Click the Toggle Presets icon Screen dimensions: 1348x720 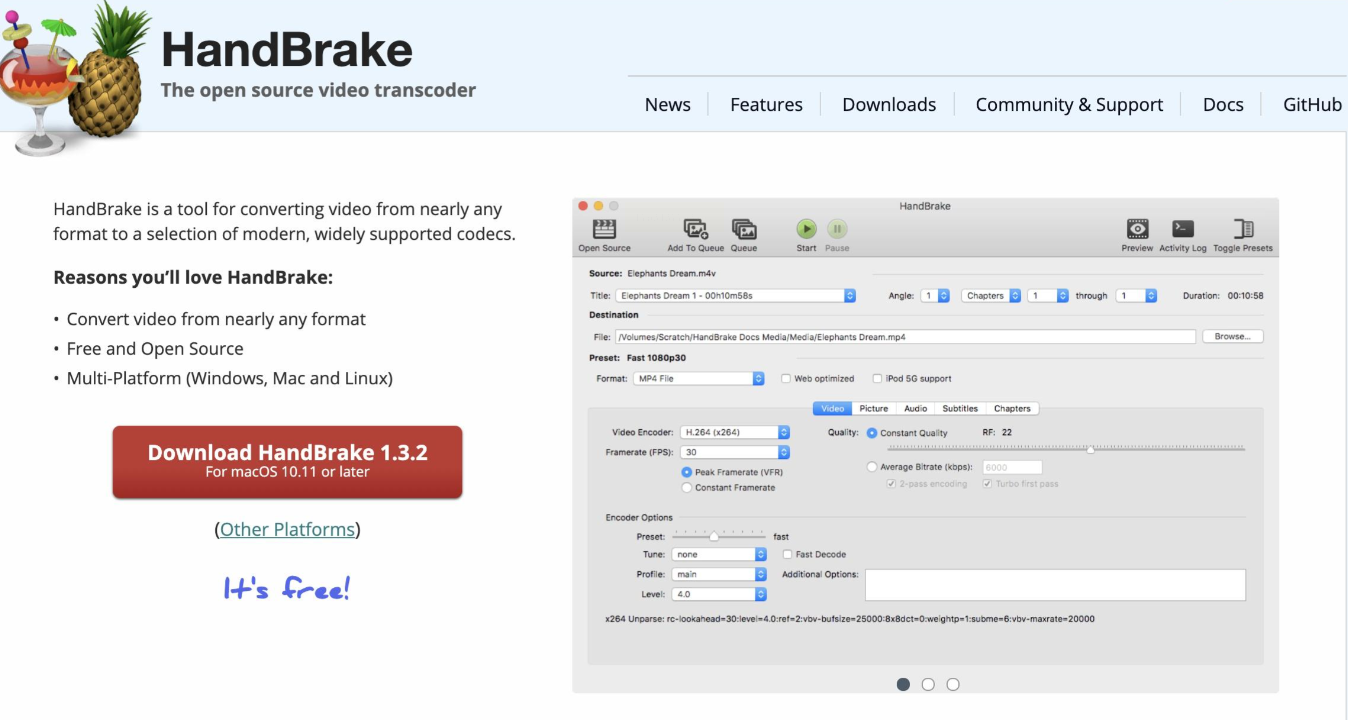1243,229
